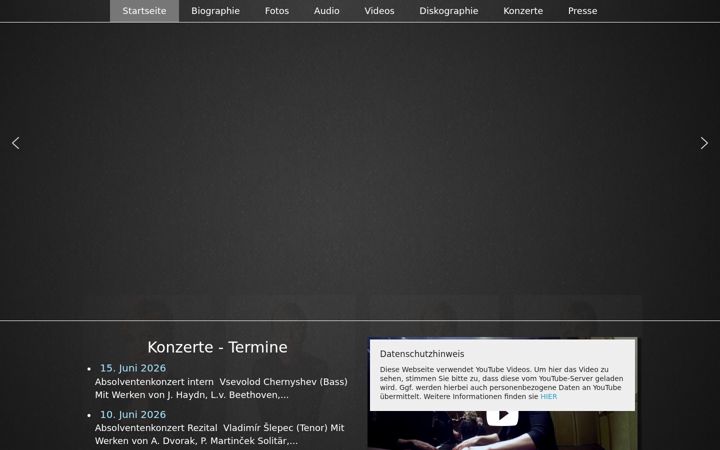
Task: Go to the Konzerte page
Action: click(x=523, y=11)
